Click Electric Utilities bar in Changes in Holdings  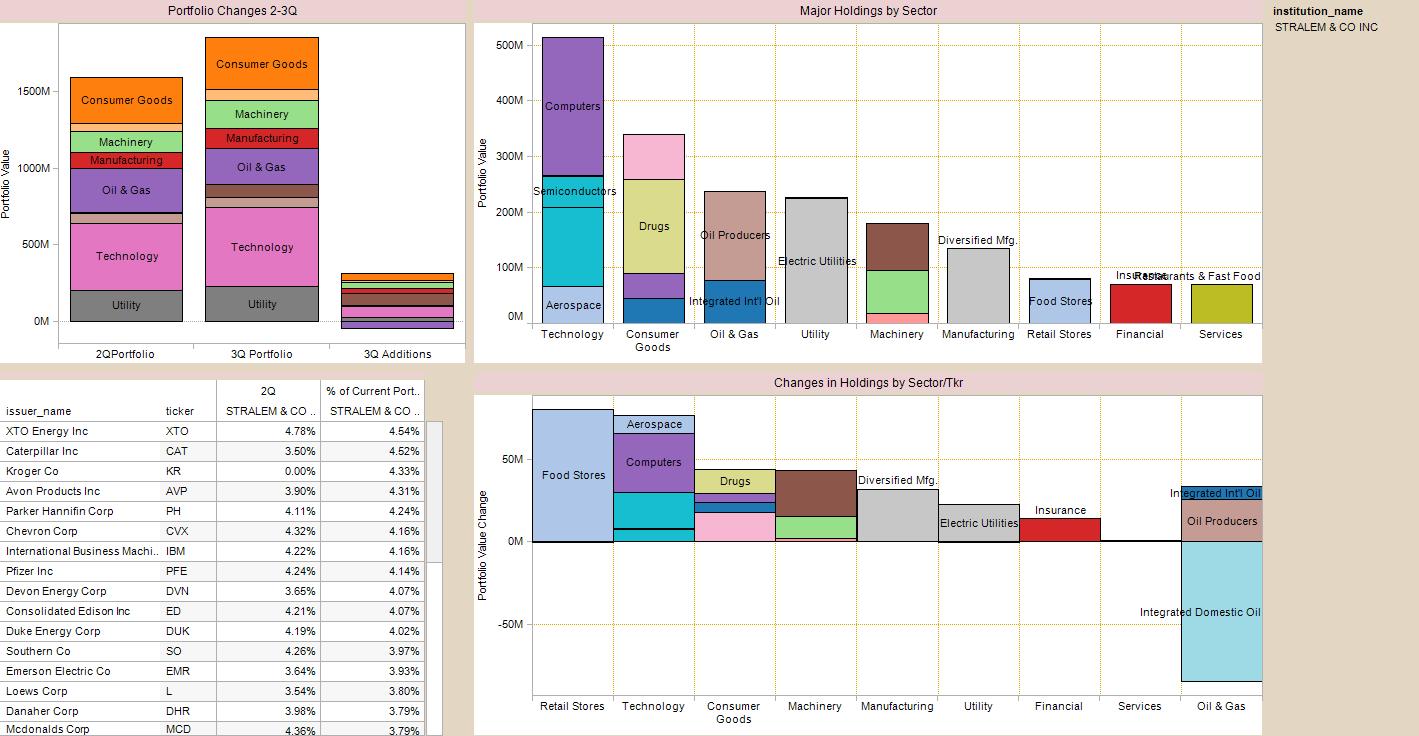[979, 523]
